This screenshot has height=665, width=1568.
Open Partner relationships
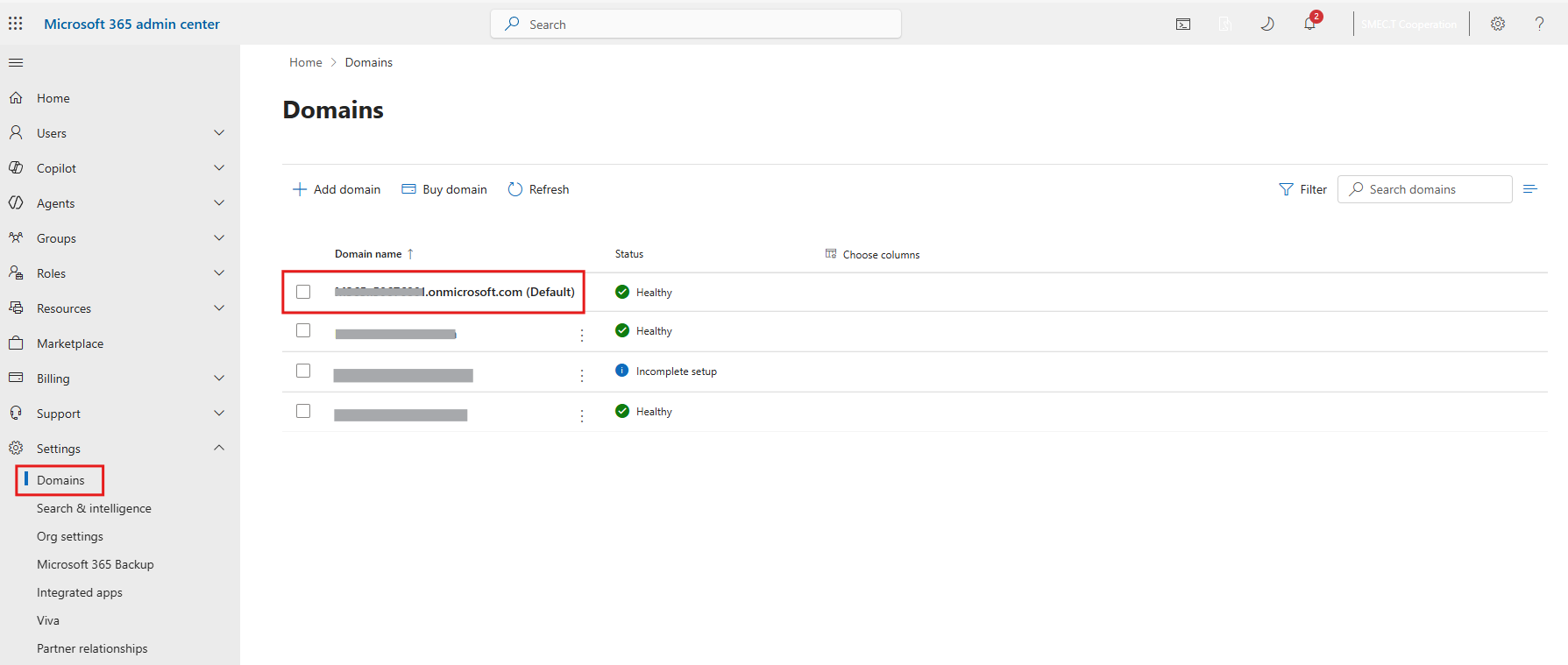click(92, 648)
